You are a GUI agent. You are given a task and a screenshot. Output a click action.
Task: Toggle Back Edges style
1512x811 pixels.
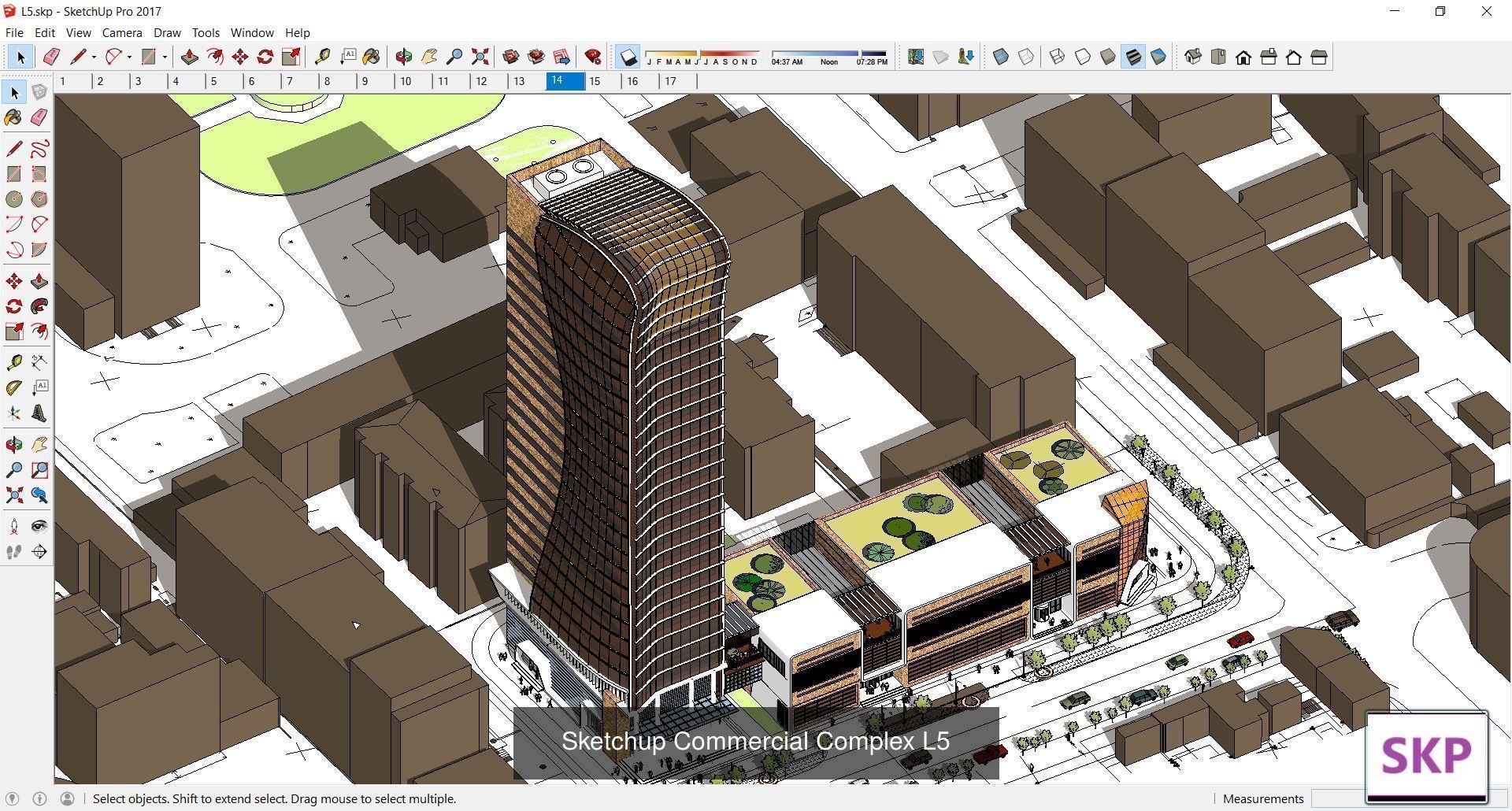click(x=1026, y=57)
